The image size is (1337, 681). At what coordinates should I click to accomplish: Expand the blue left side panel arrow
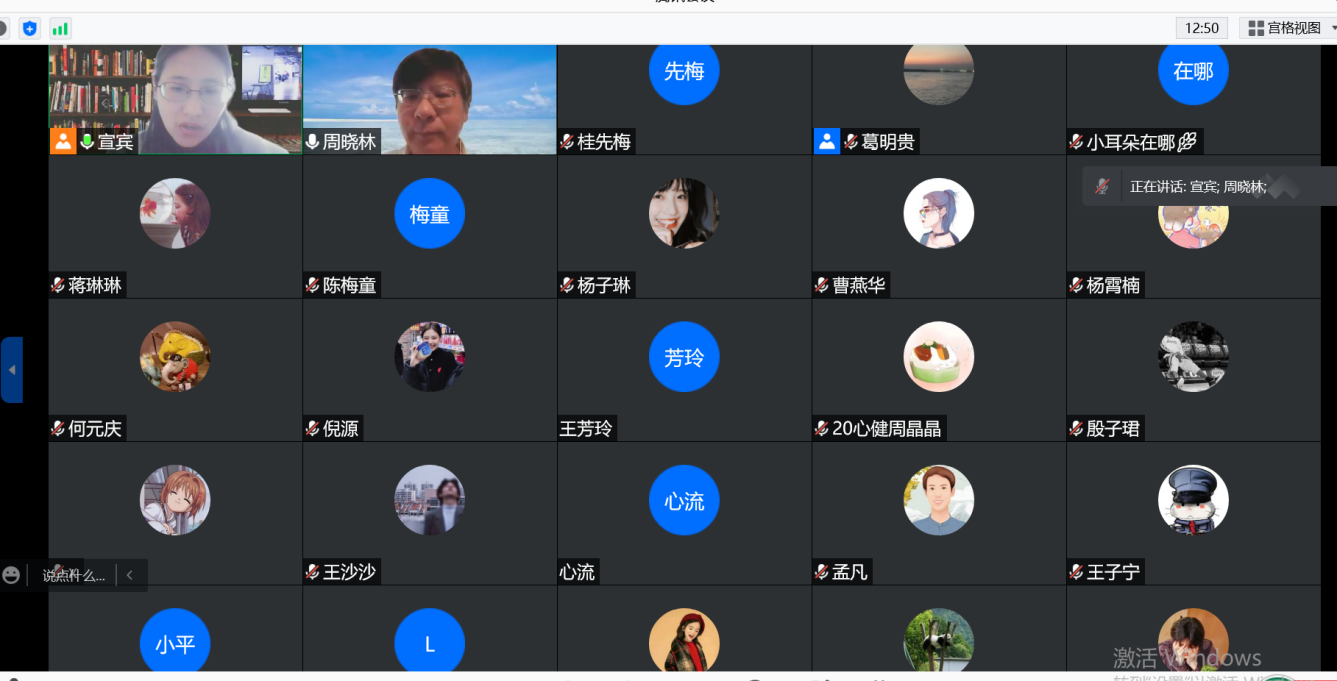point(12,370)
